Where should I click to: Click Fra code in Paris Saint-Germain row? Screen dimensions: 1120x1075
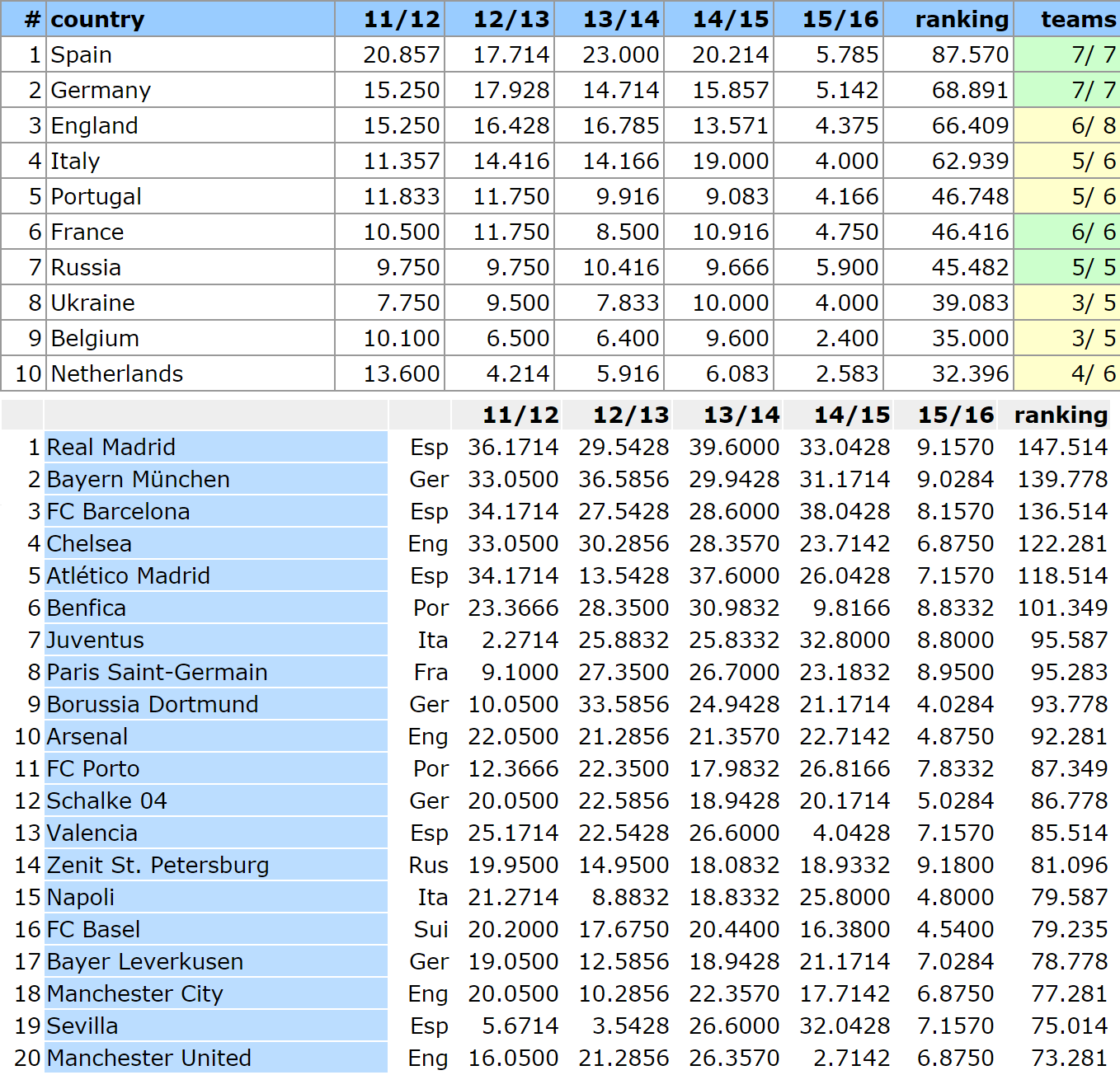point(431,672)
